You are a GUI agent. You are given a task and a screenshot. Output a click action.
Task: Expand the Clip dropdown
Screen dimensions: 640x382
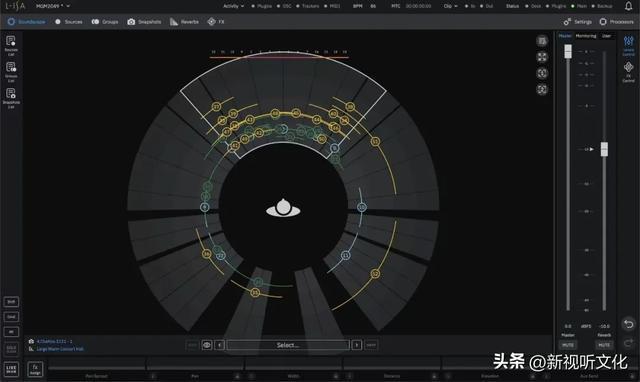tap(451, 6)
